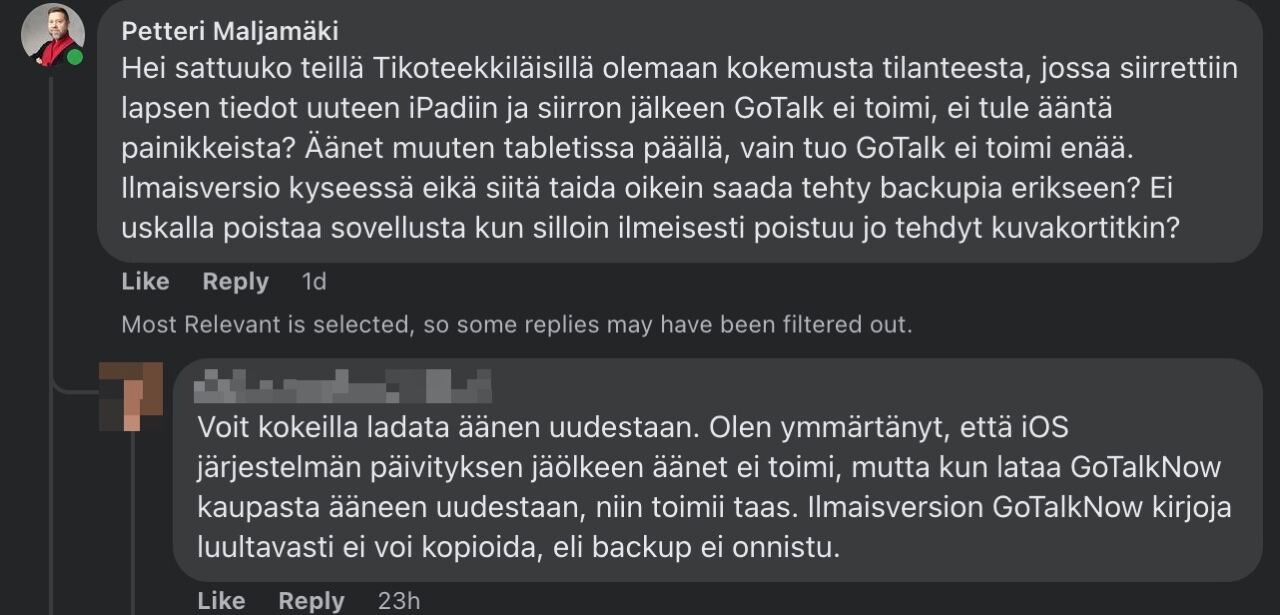Like the reply about reloading the voice
Screen dimensions: 1280x615
click(x=221, y=600)
